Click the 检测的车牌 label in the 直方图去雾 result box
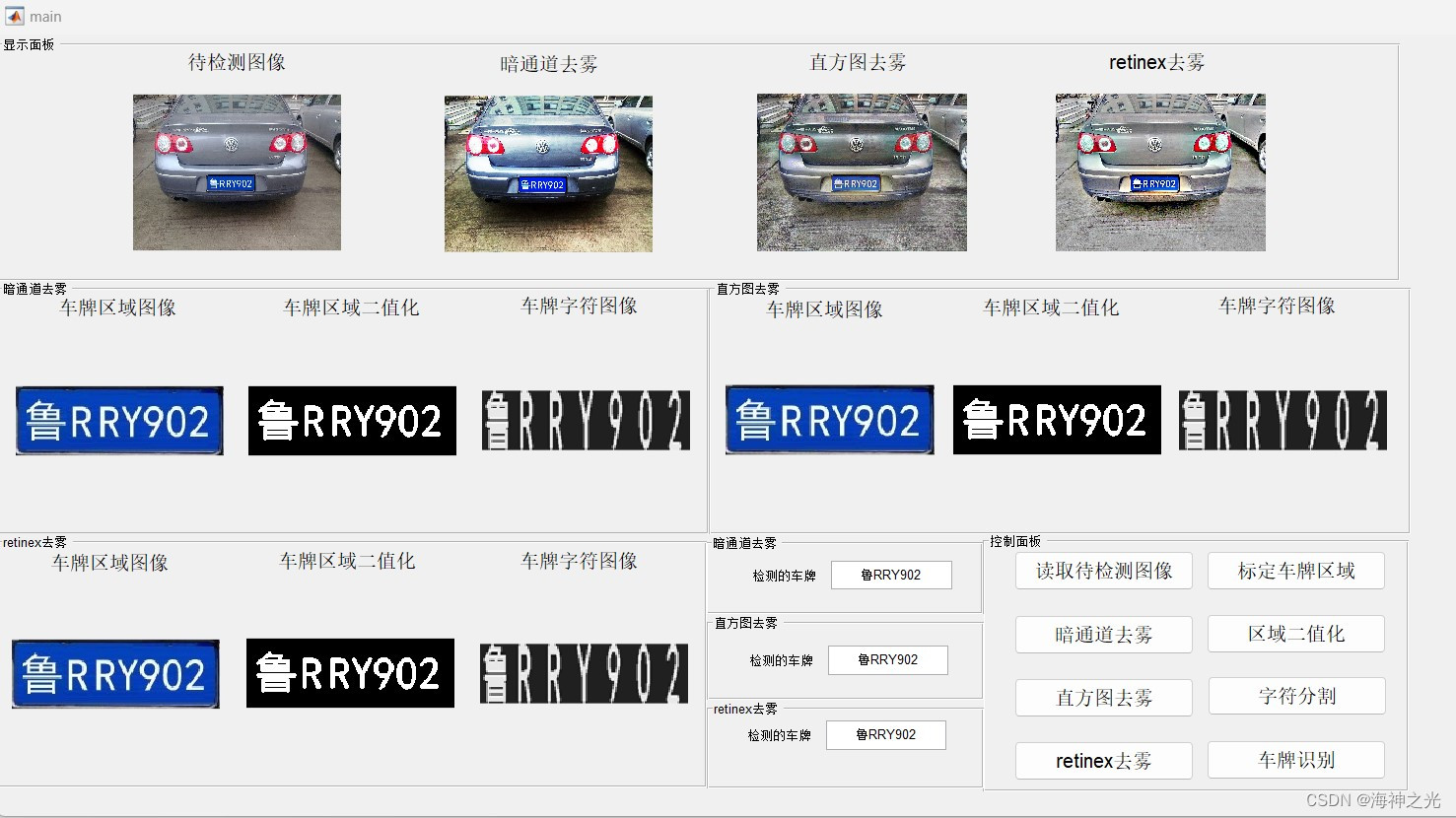Image resolution: width=1456 pixels, height=818 pixels. [x=781, y=660]
